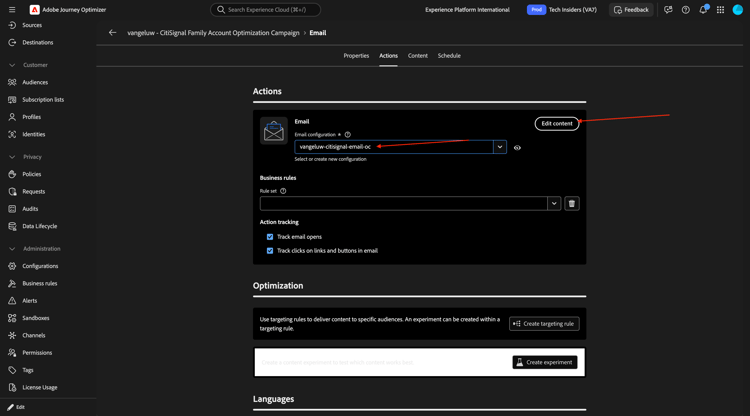Click Create targeting rule button
750x416 pixels.
(544, 324)
